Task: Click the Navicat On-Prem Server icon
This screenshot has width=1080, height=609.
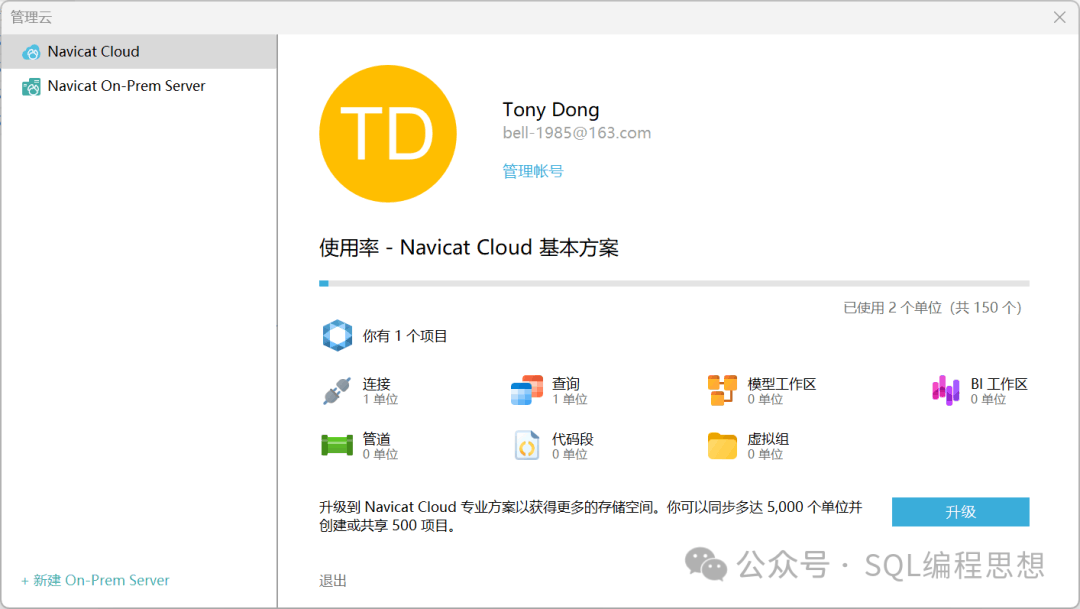Action: [x=31, y=87]
